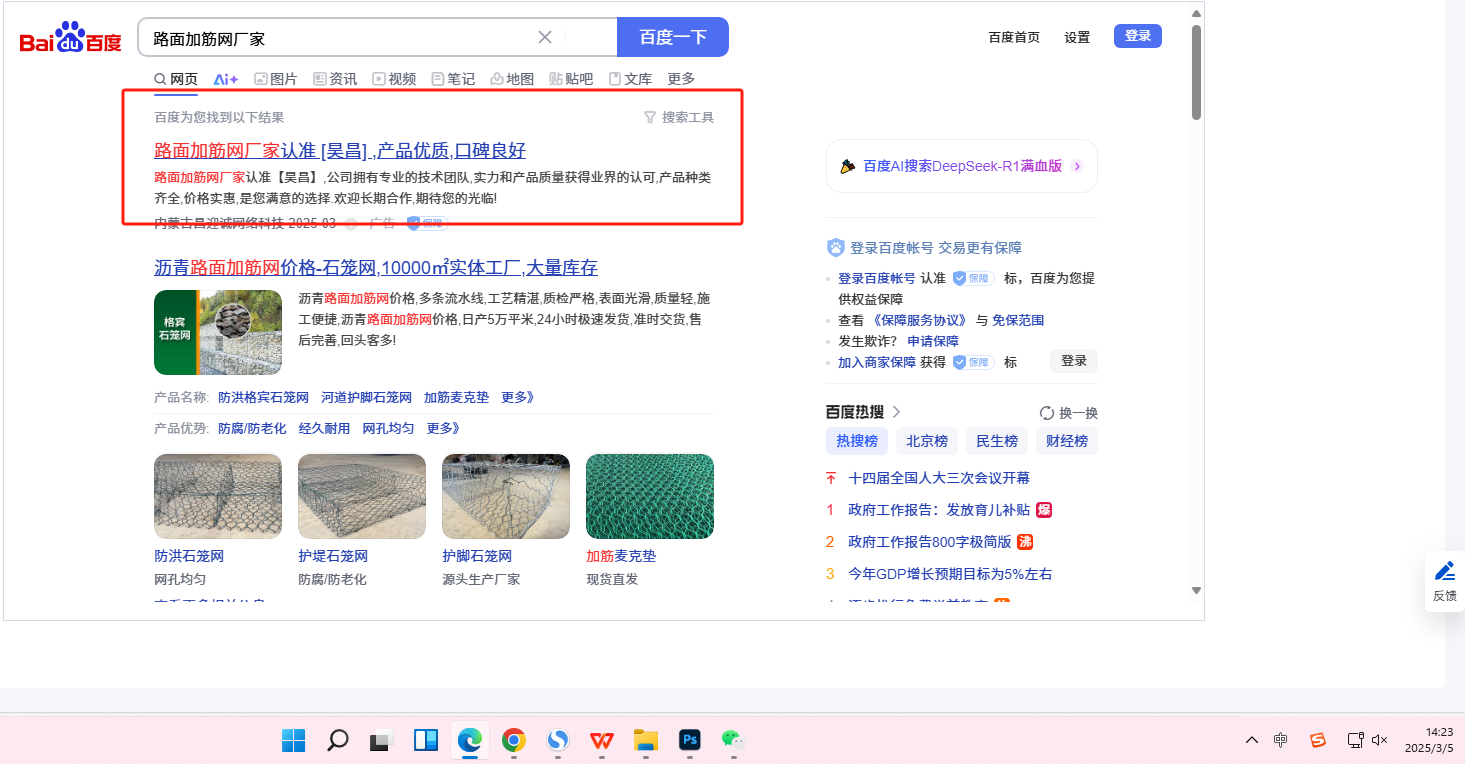The height and width of the screenshot is (764, 1465).
Task: Switch to the 视频 tab
Action: pos(394,79)
